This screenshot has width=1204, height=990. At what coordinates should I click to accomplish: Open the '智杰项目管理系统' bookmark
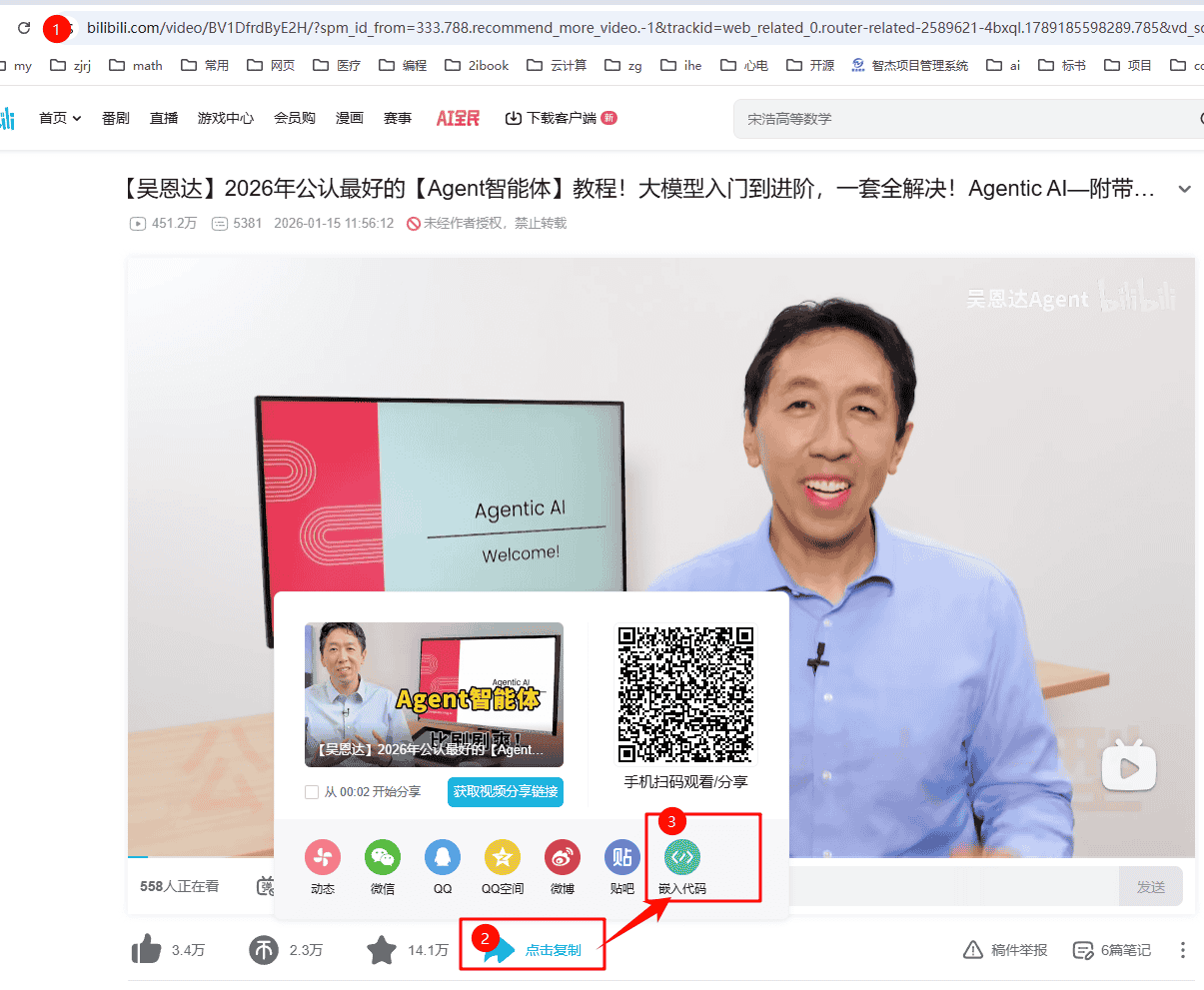(909, 66)
